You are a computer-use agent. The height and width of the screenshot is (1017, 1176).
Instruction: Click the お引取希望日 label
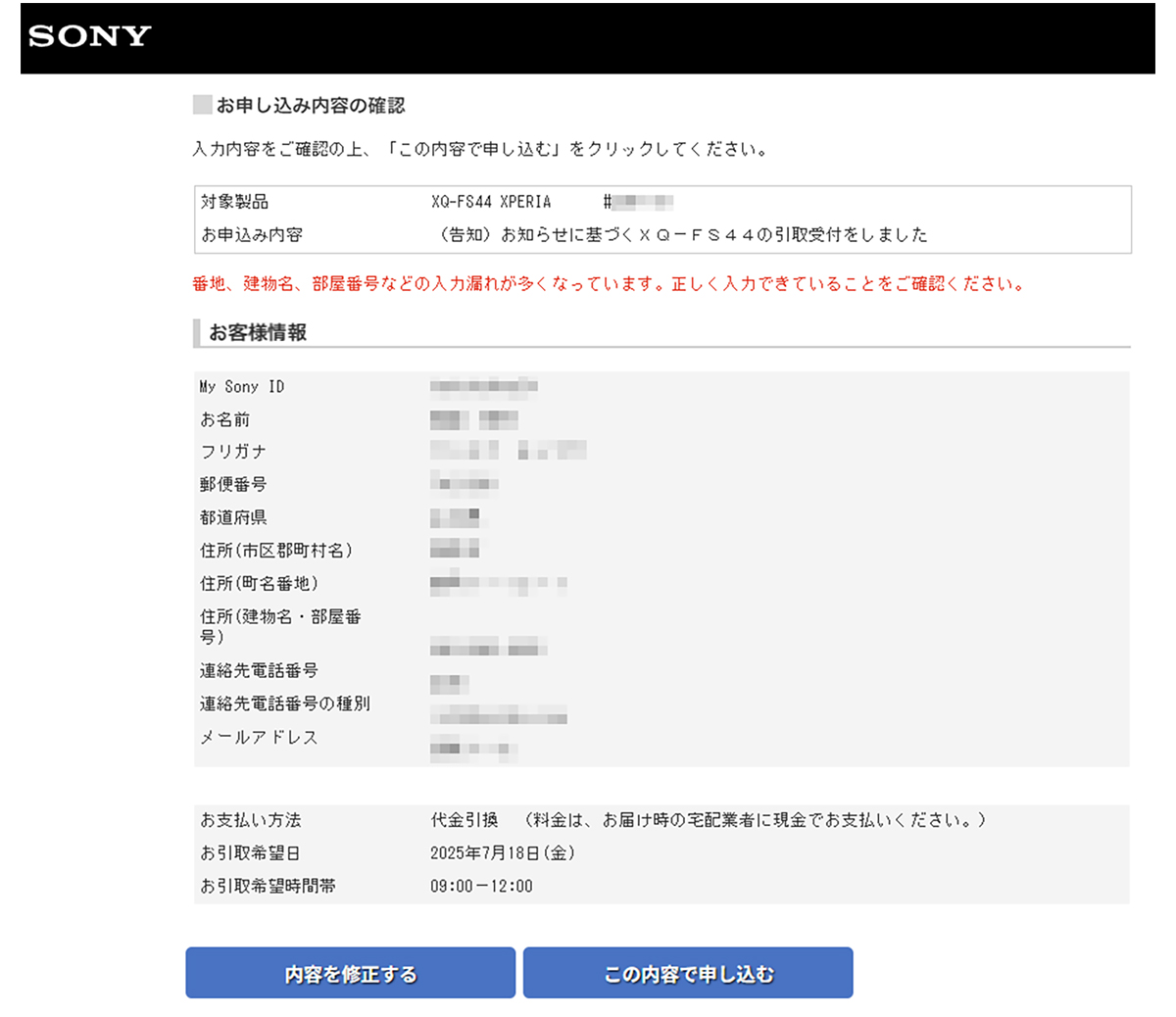[251, 853]
